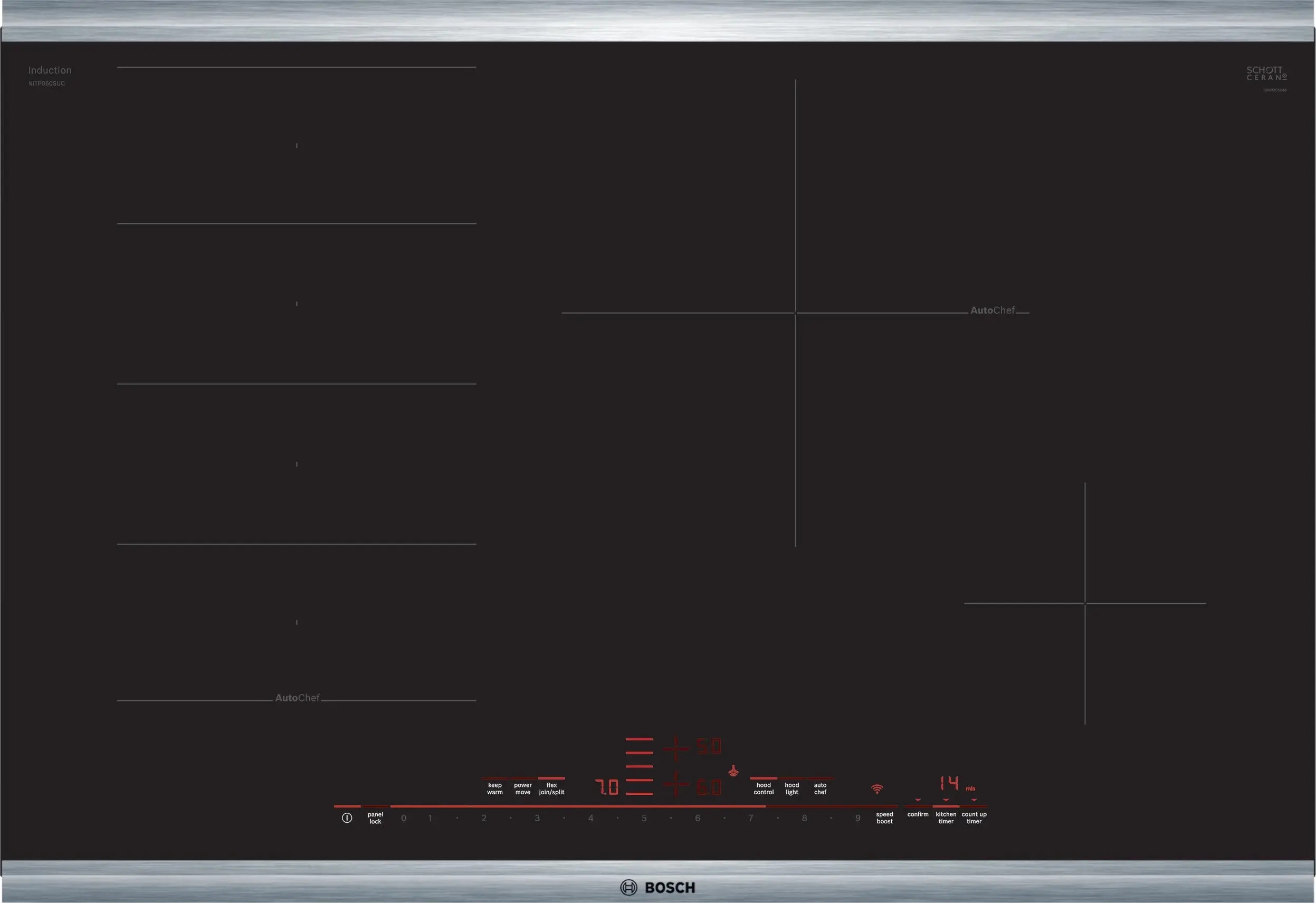Tap the power move key

pyautogui.click(x=523, y=788)
